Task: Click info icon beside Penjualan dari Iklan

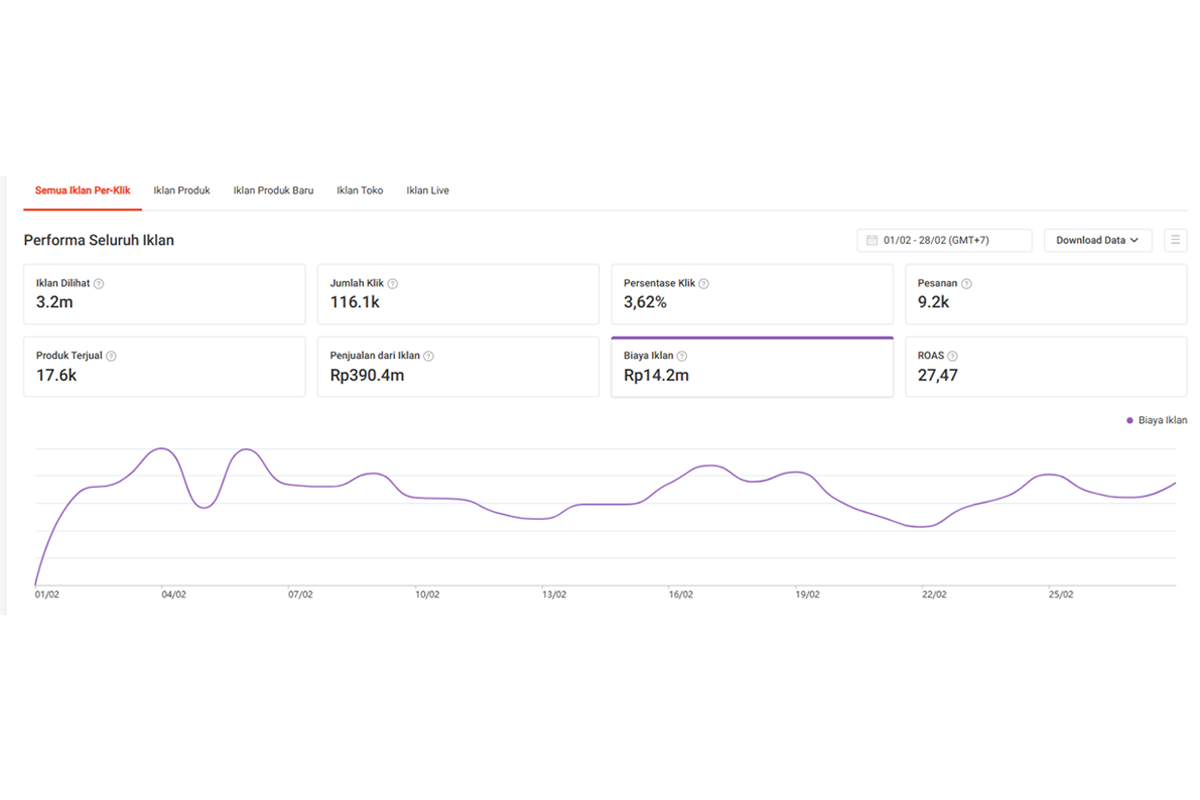Action: 428,356
